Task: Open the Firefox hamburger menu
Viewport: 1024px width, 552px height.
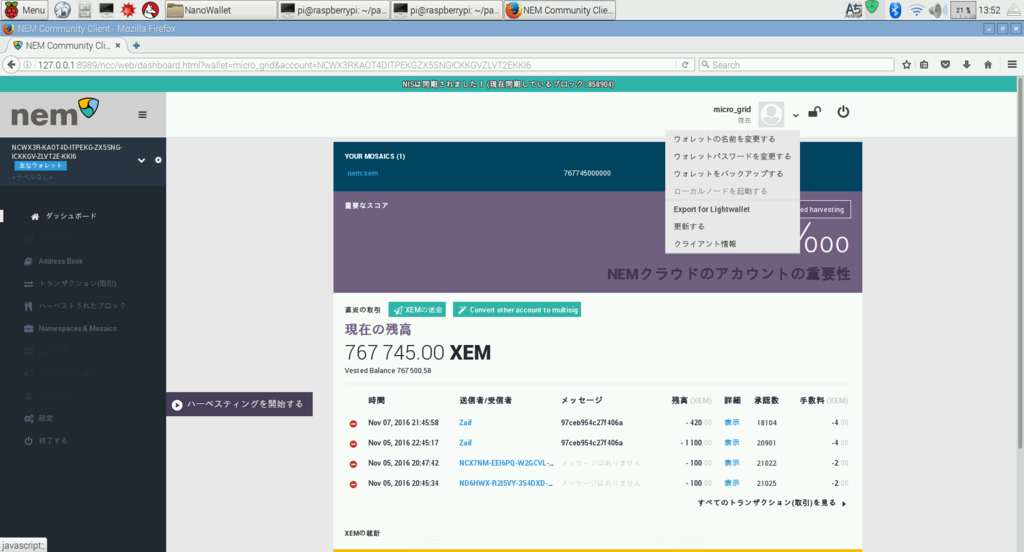Action: pyautogui.click(x=1012, y=65)
